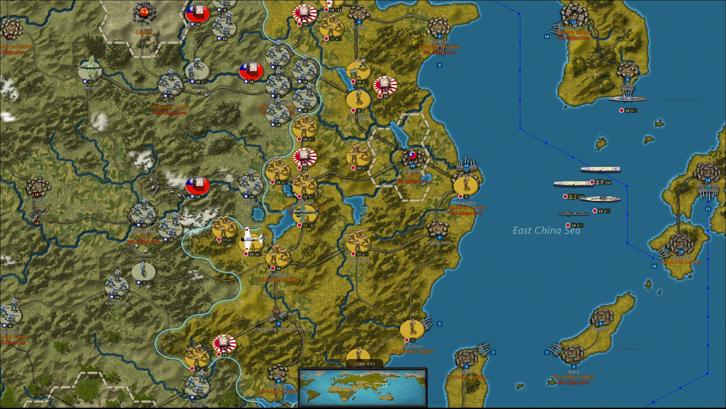
Task: Click the city in the far top-left corner
Action: pos(11,29)
